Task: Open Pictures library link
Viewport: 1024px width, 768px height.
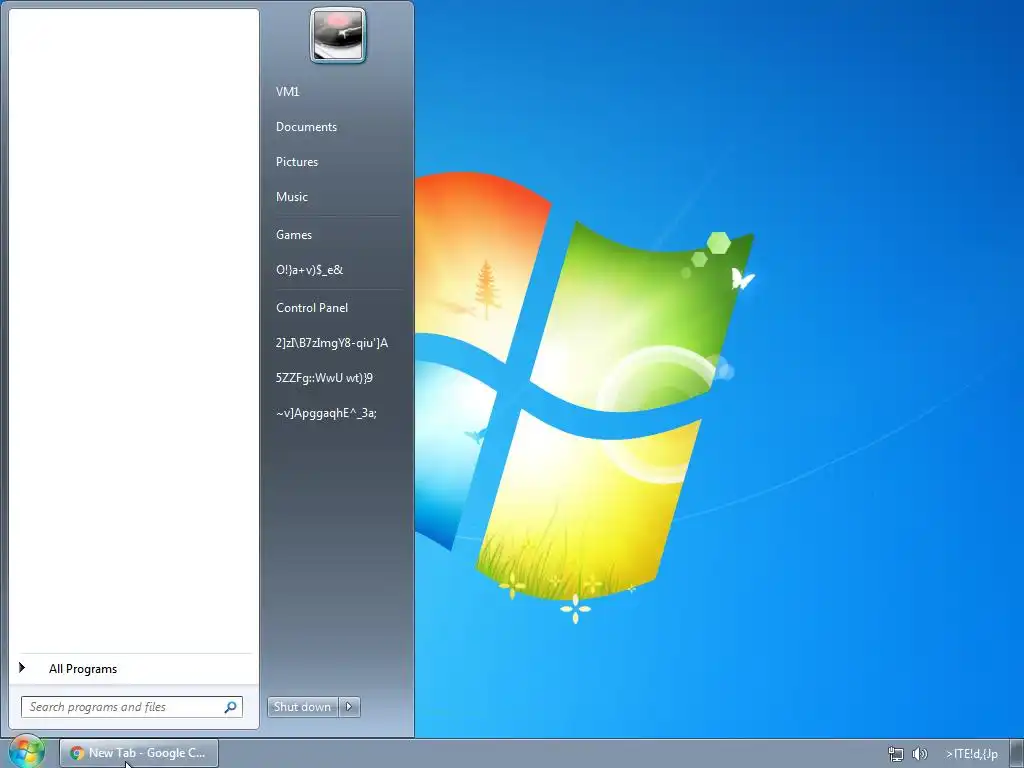Action: click(296, 162)
